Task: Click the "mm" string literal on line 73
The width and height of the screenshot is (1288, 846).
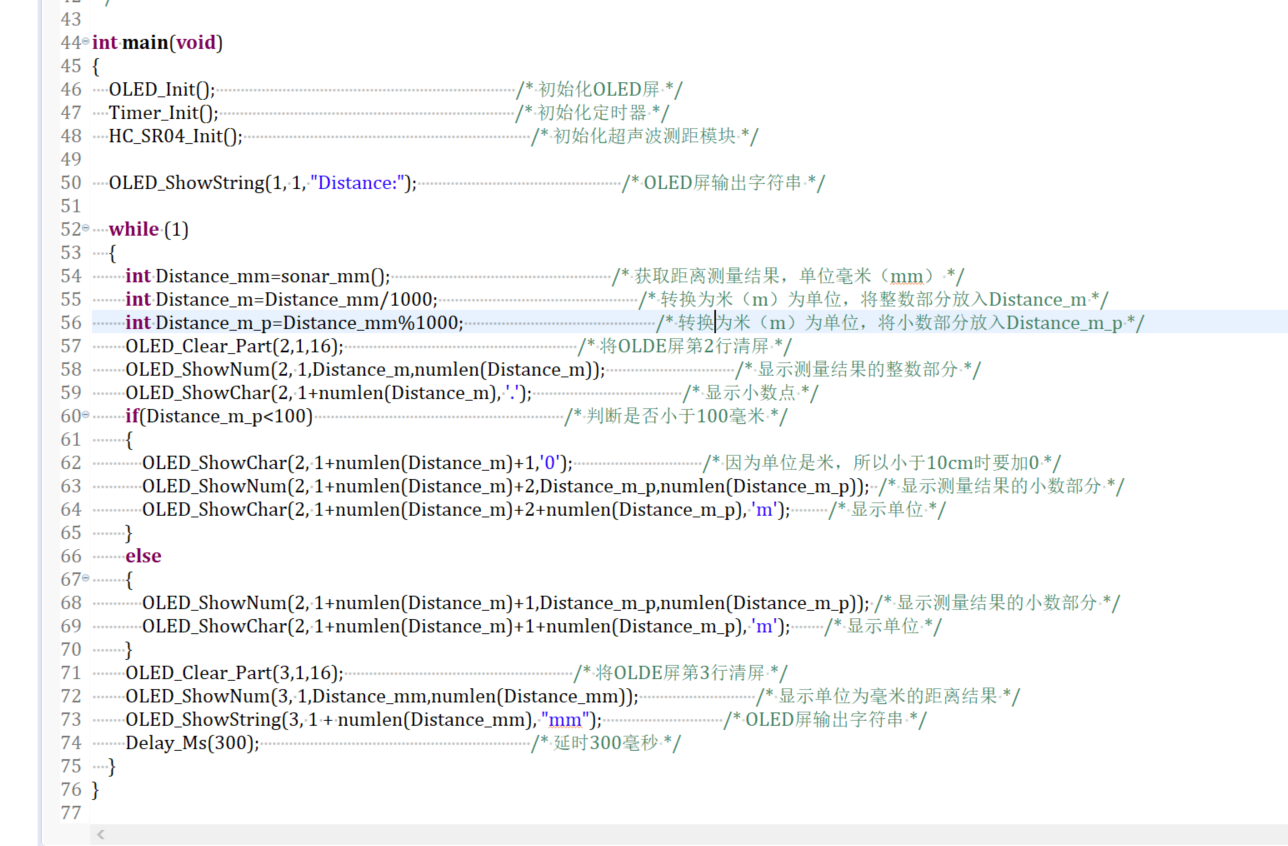Action: coord(564,719)
